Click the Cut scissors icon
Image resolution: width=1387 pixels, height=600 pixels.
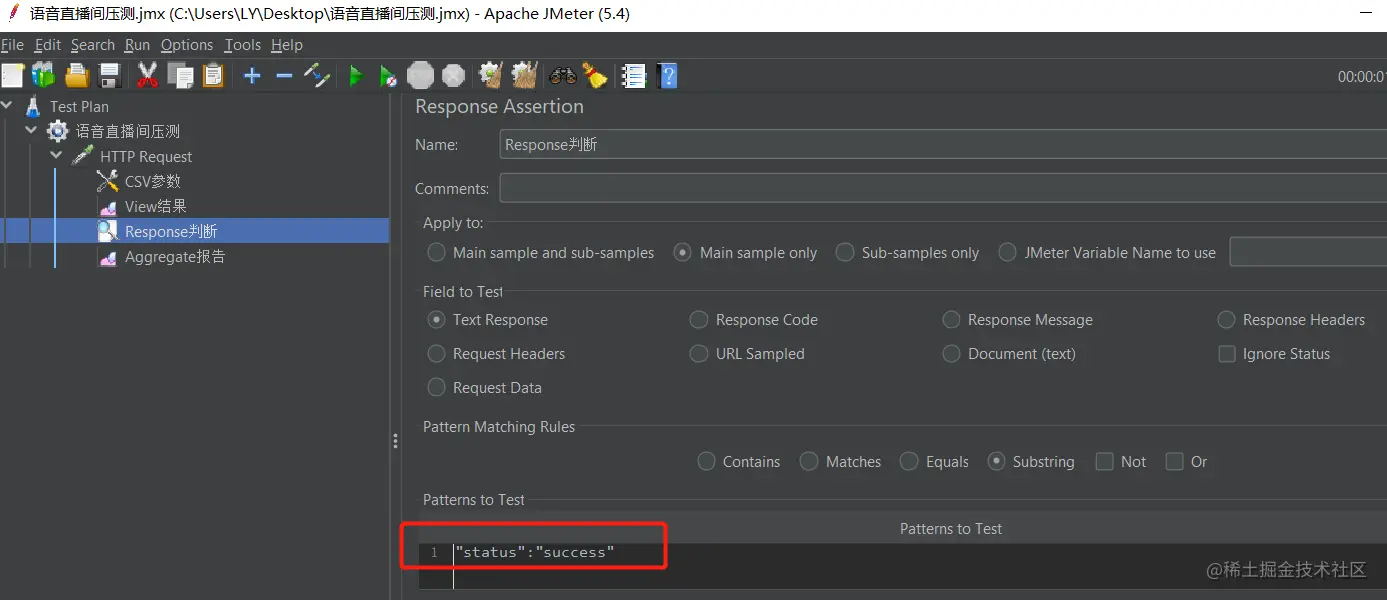[148, 75]
